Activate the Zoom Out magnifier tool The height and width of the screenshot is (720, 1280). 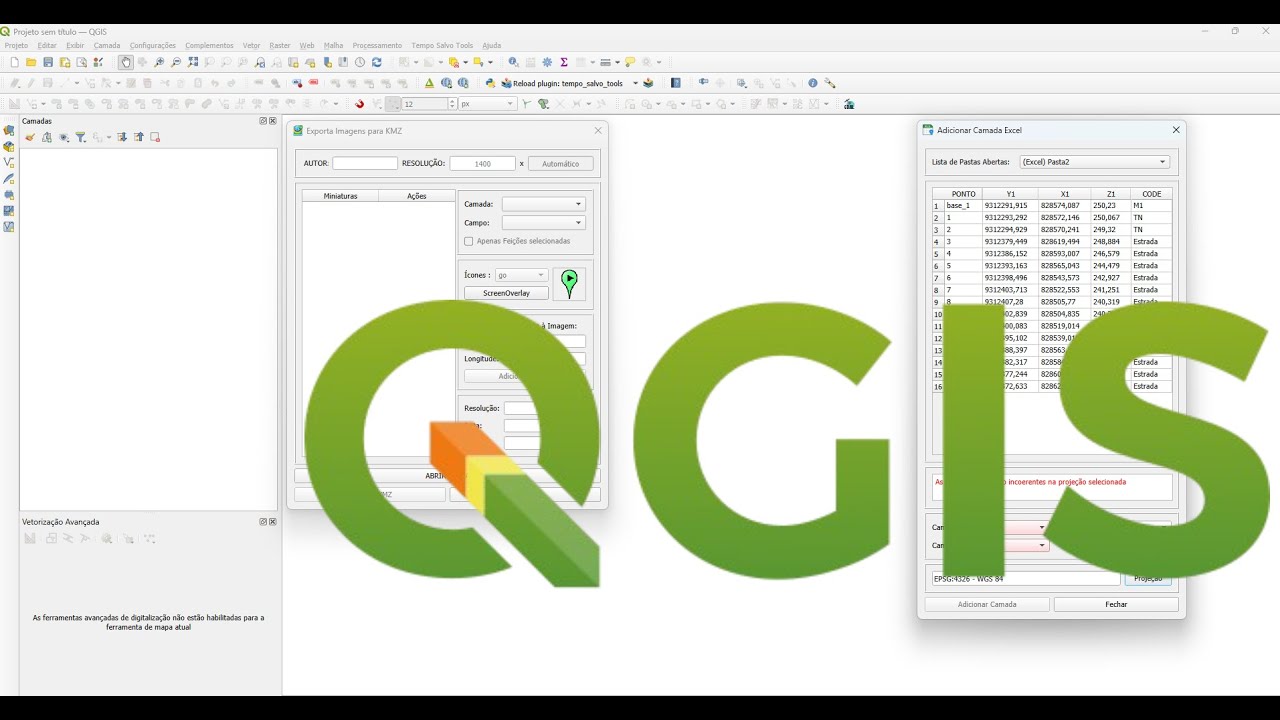tap(176, 62)
